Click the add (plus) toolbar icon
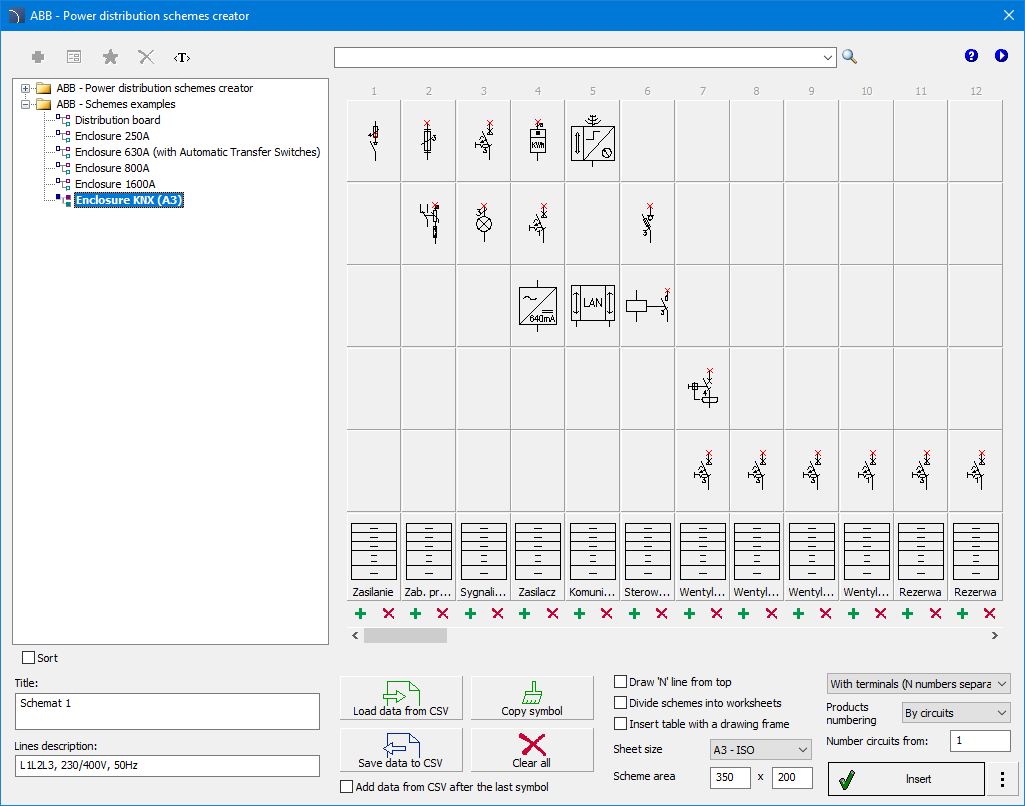 coord(38,58)
